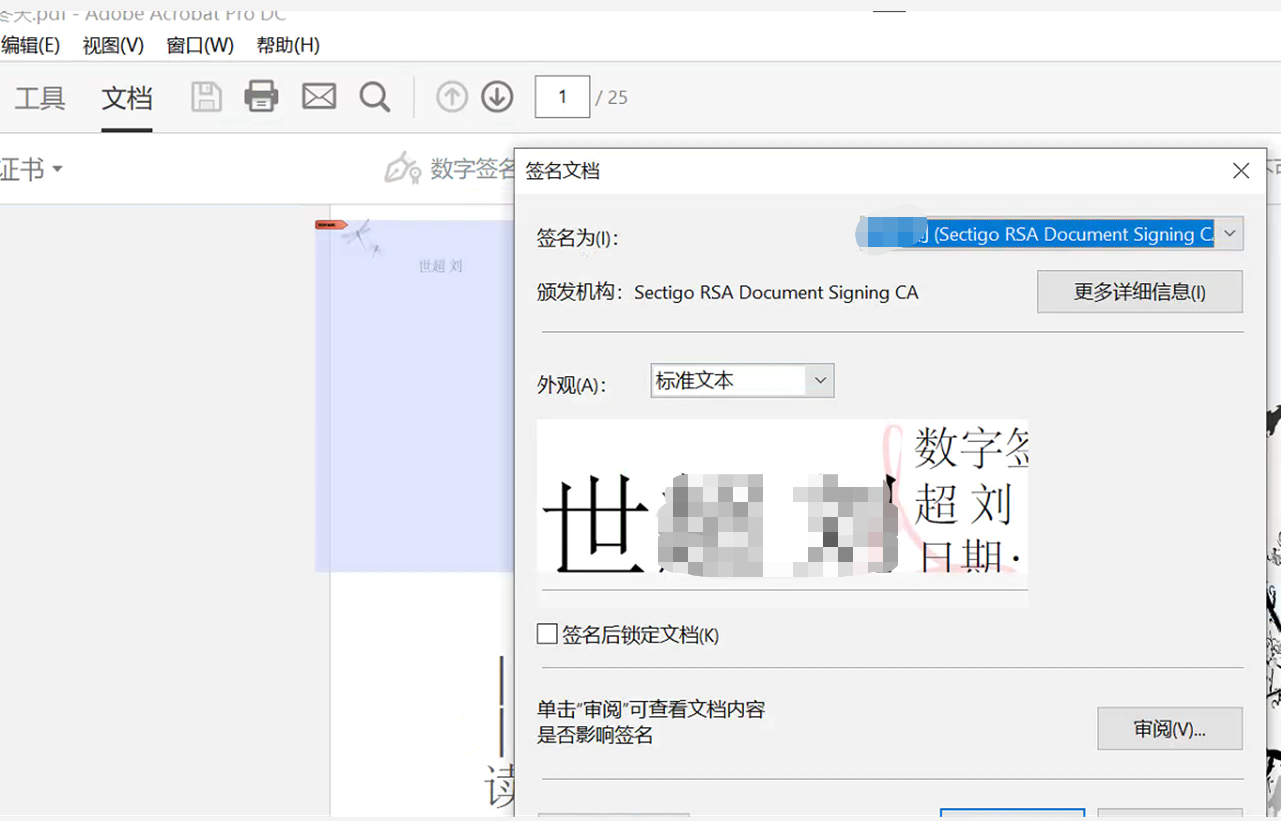Viewport: 1281px width, 821px height.
Task: Open the 帮助(H) menu
Action: (288, 45)
